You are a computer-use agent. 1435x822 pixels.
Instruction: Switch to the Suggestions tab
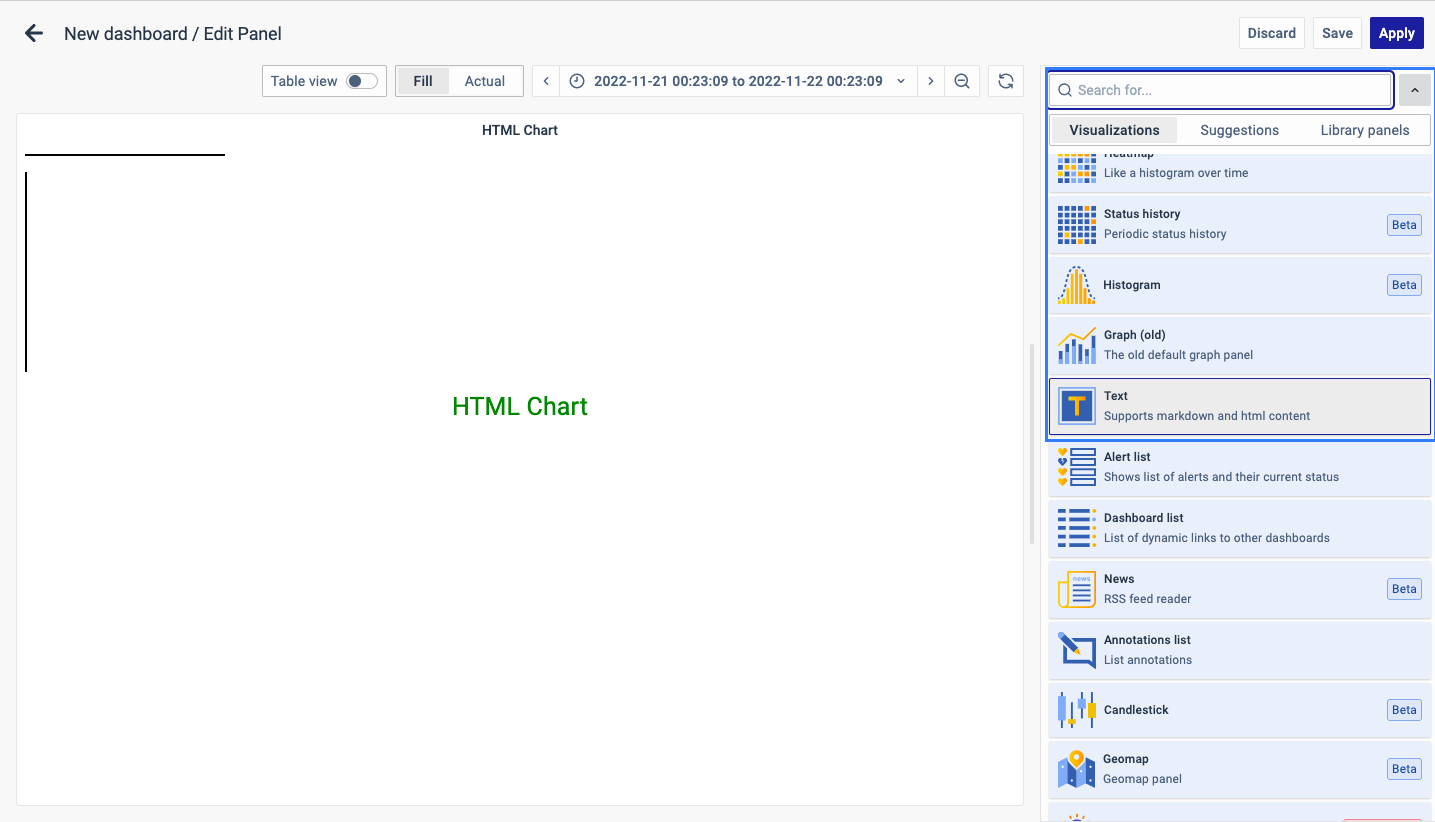coord(1239,130)
